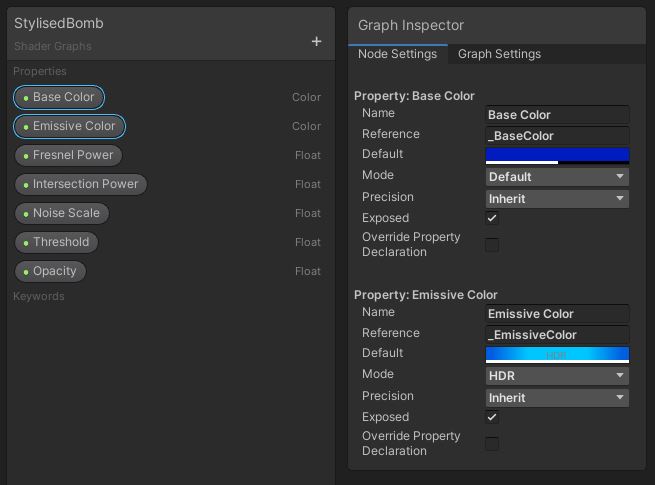Edit the Emissive Color Name field

pos(557,314)
